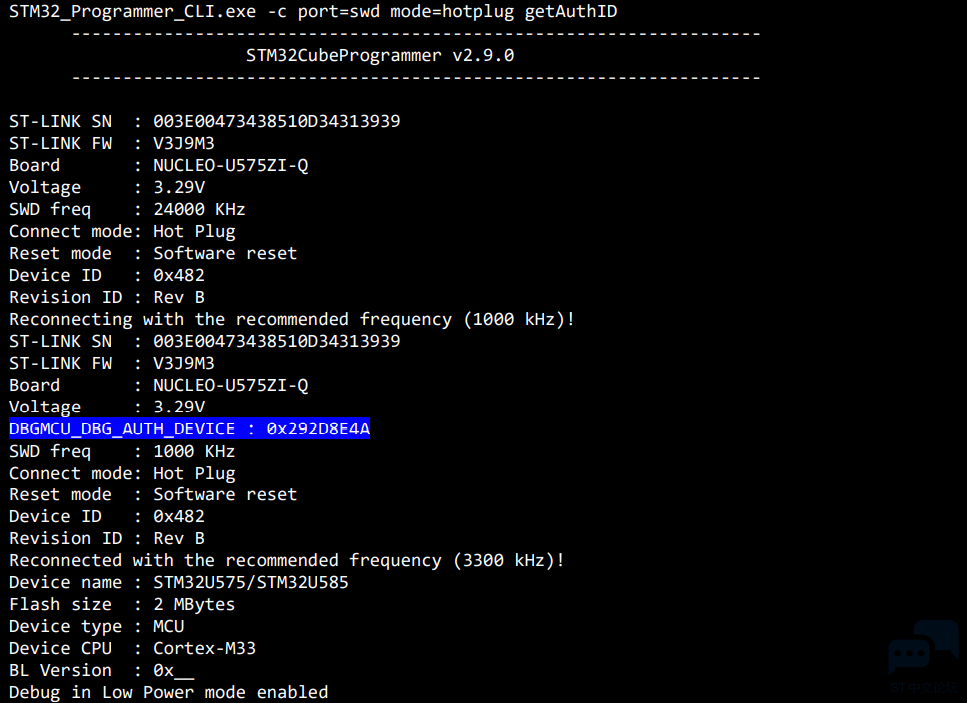The image size is (967, 703).
Task: Click the STM32CubeProgrammer v2.9.0 title
Action: pos(380,56)
